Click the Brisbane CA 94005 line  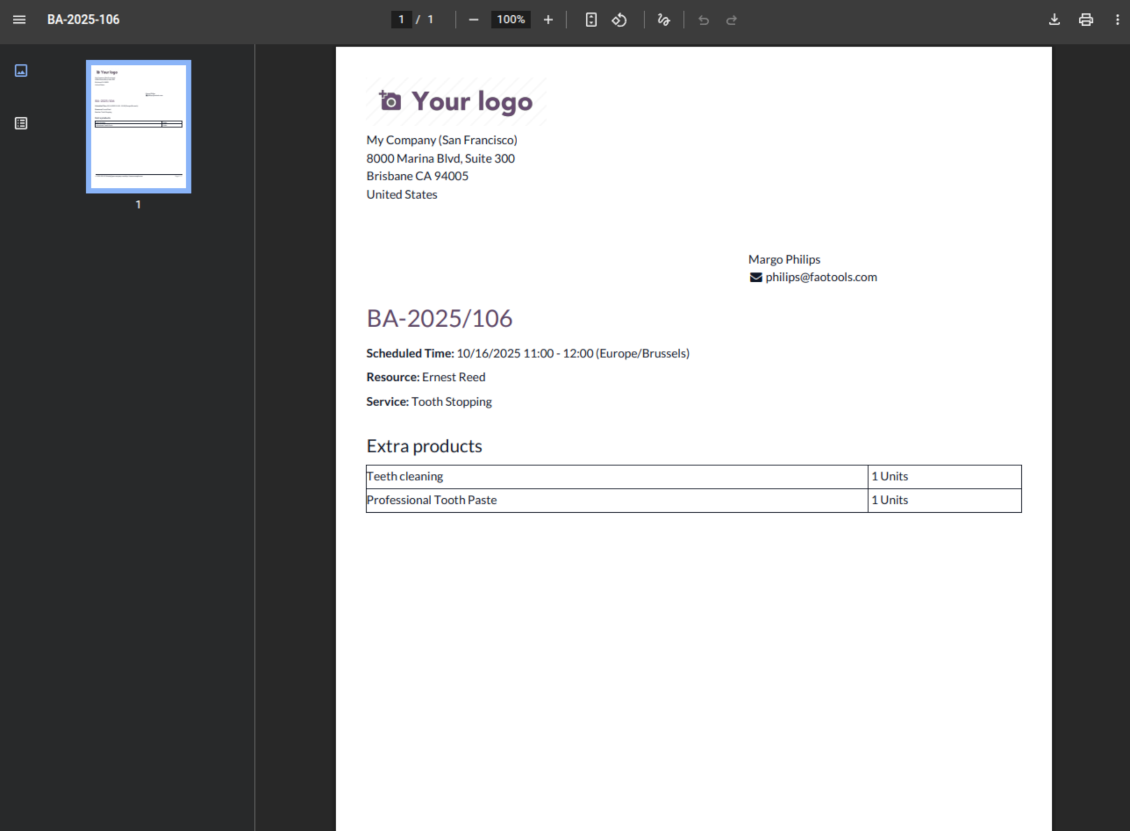417,176
